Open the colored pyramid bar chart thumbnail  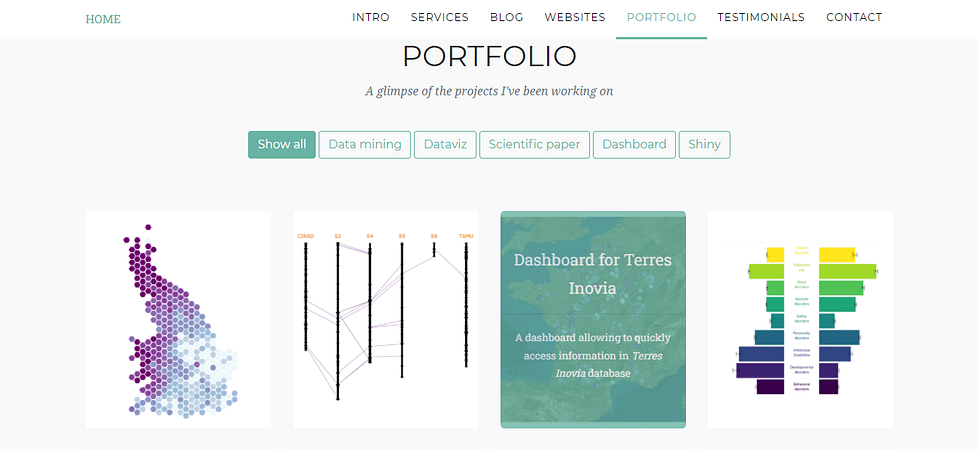coord(801,320)
